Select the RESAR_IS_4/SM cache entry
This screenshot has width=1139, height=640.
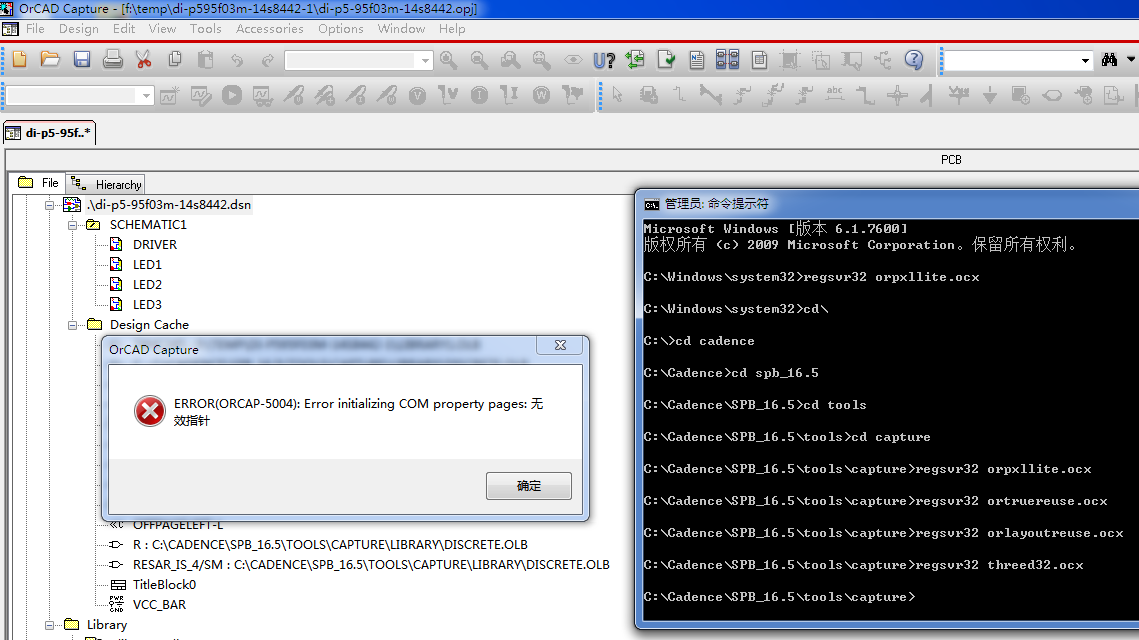(x=370, y=565)
